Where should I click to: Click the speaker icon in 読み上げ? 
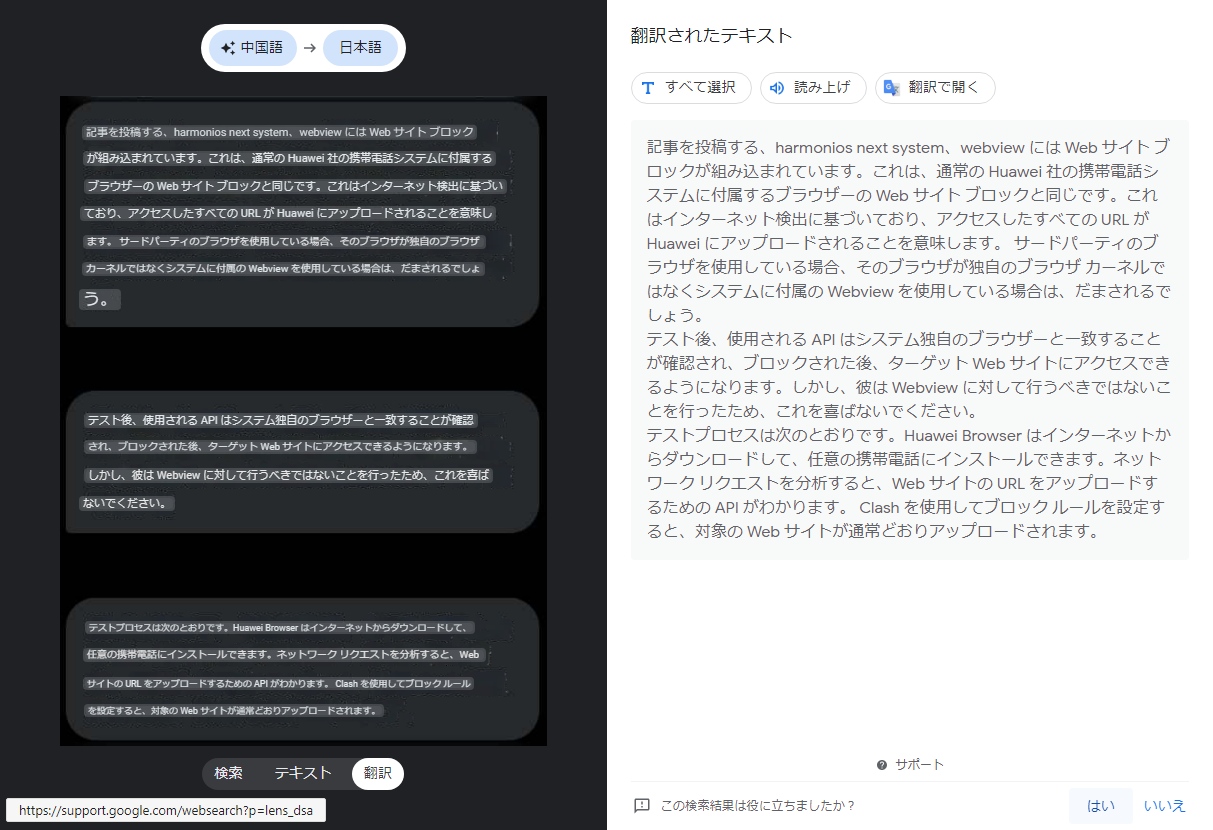click(x=777, y=88)
